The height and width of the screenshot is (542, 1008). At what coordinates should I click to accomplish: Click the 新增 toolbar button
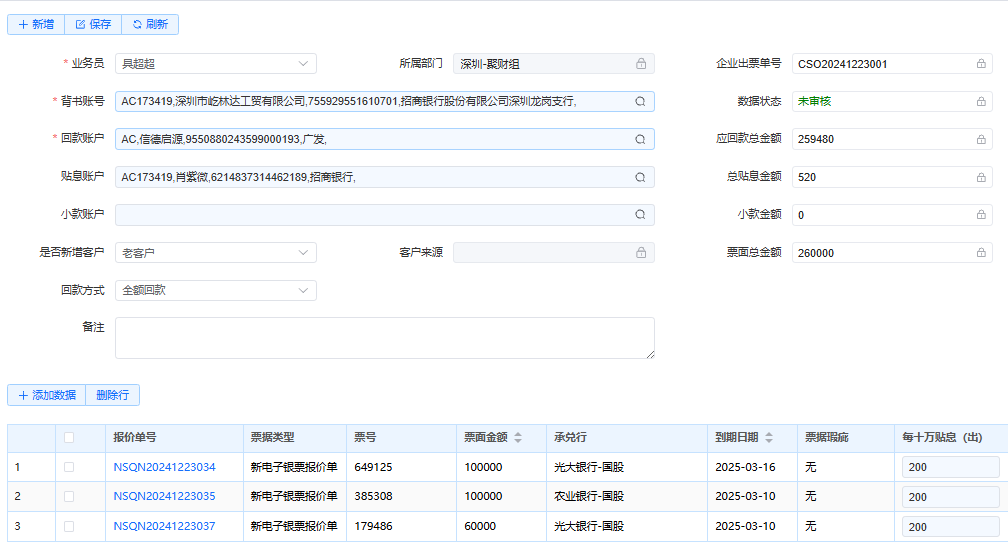click(36, 24)
